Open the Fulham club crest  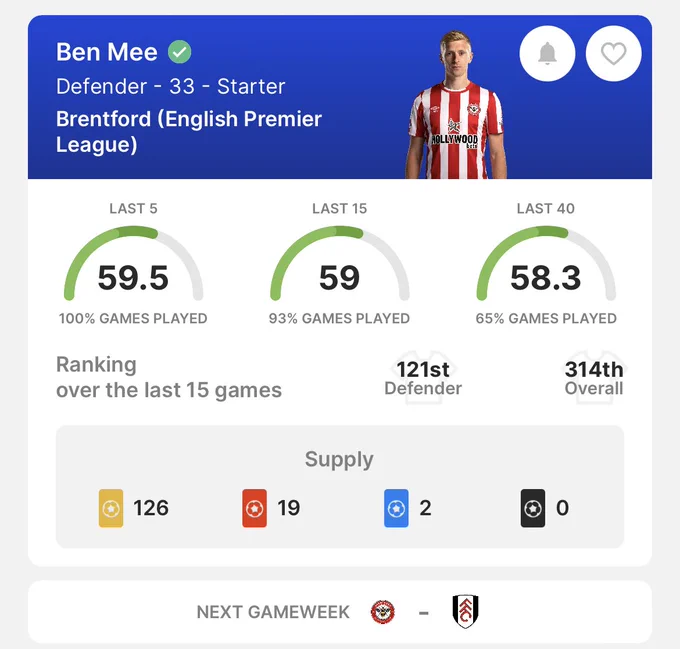pyautogui.click(x=465, y=611)
